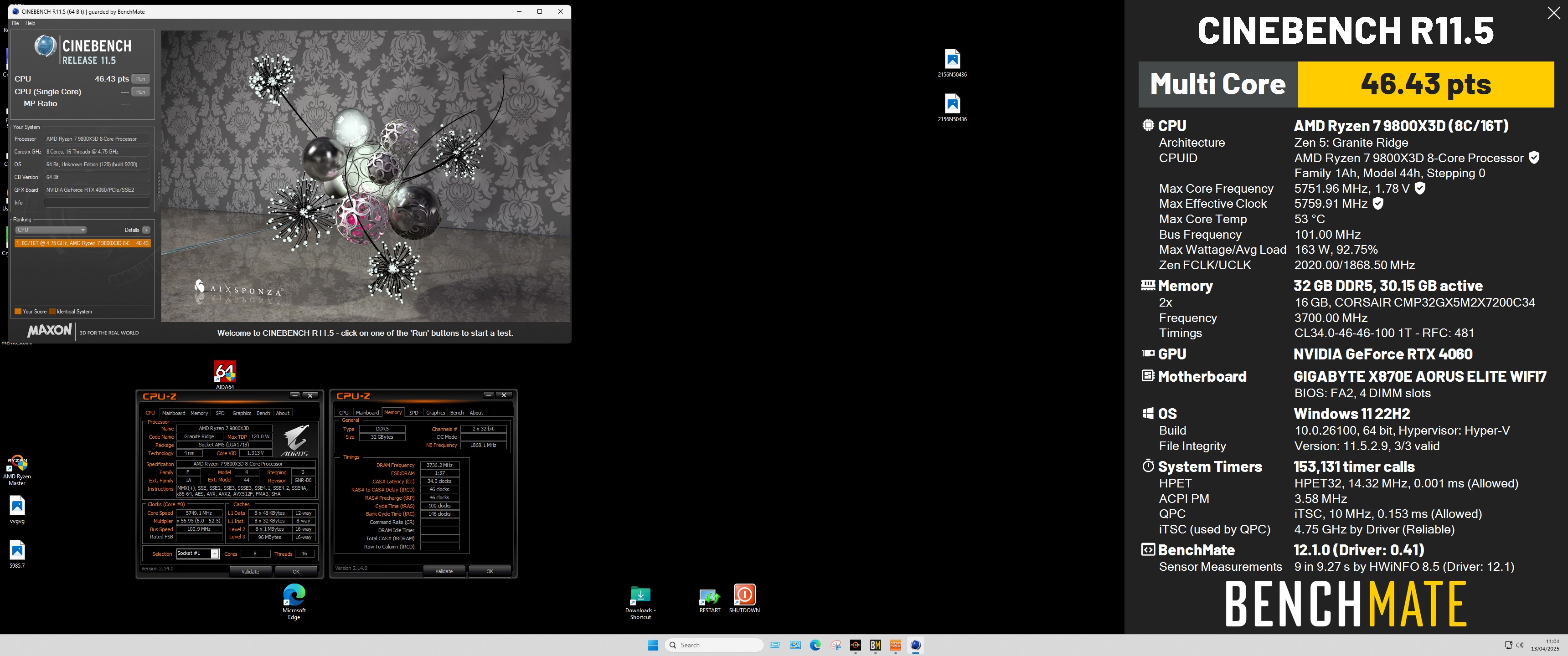Click the Cinebench Release 11.5 logo
Screen dimensions: 1568x656
click(83, 49)
